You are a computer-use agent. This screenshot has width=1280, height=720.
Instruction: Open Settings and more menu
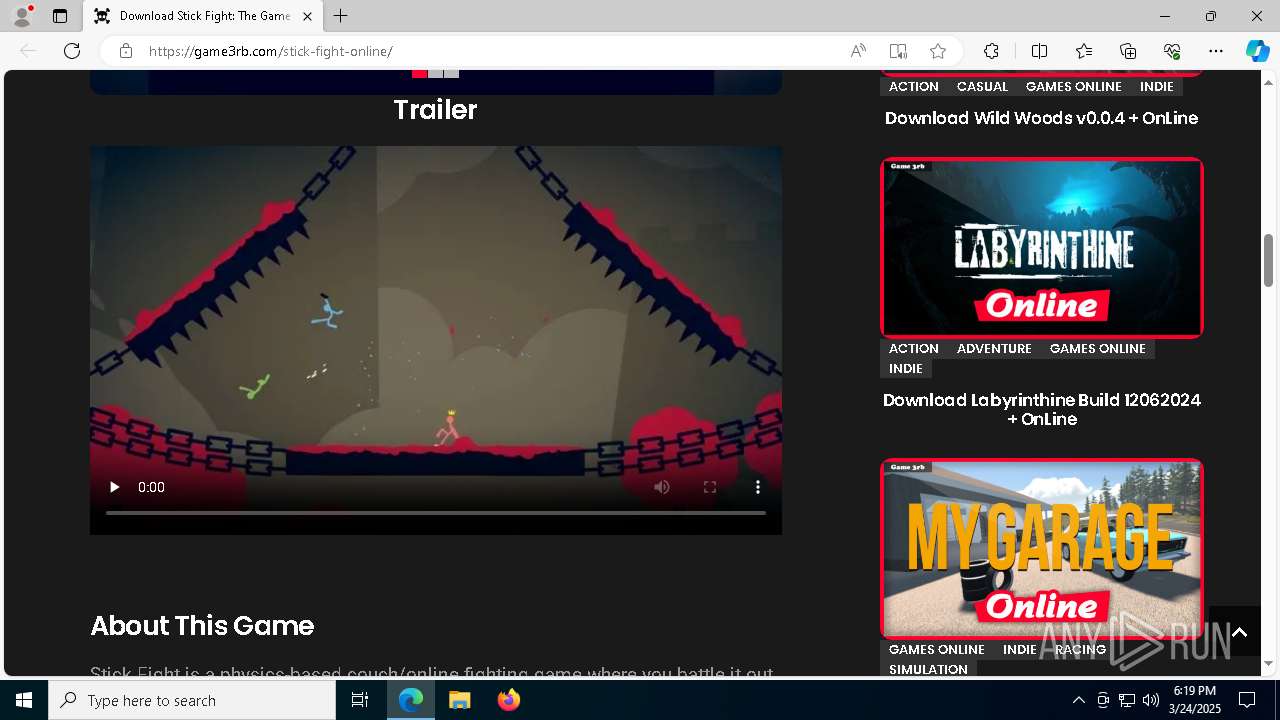point(1216,51)
